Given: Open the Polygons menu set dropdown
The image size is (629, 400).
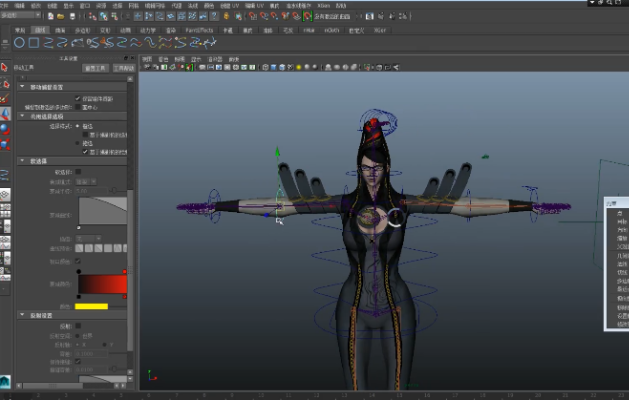Looking at the screenshot, I should point(21,15).
